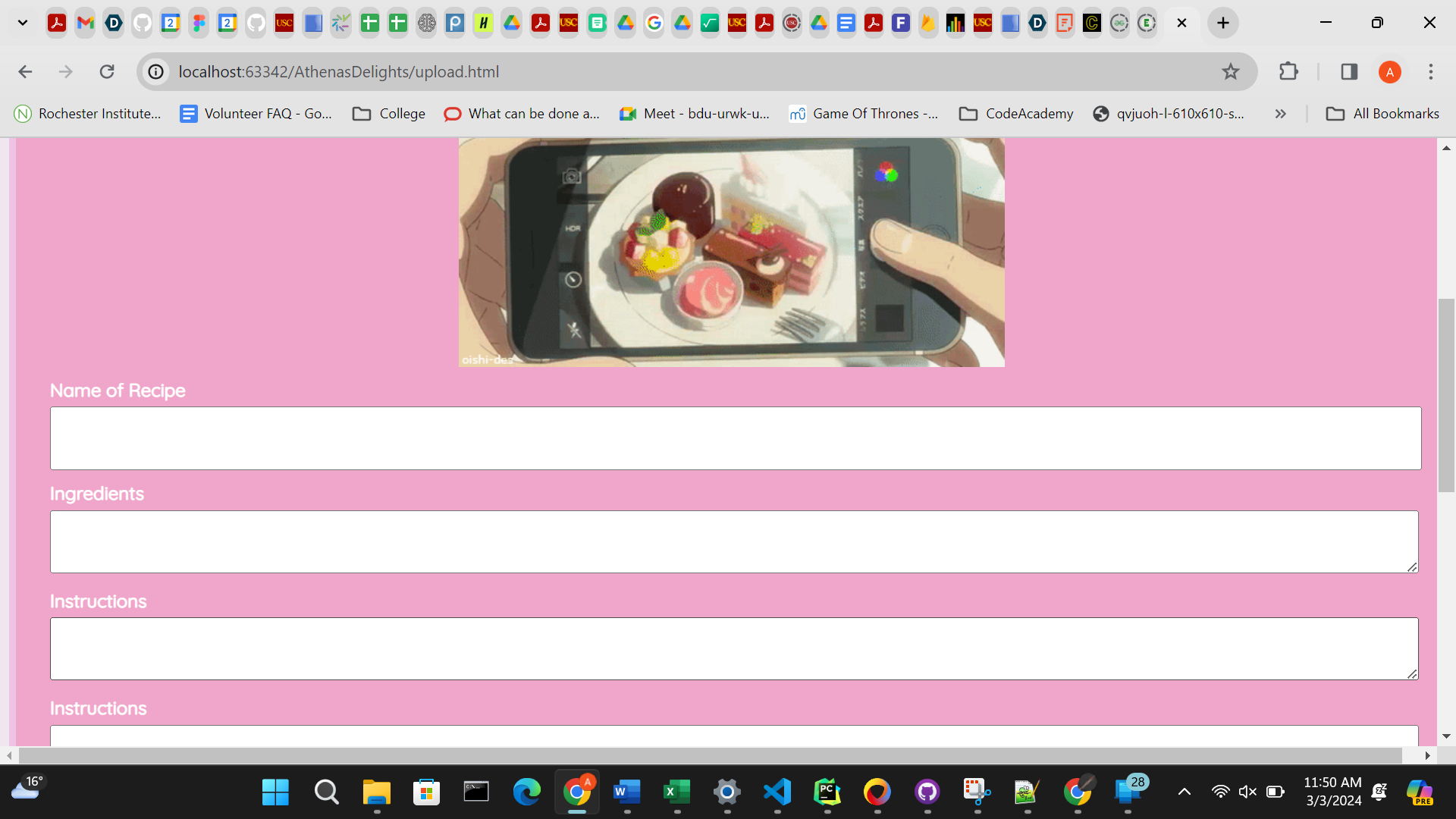1456x819 pixels.
Task: Bookmark this page with the star icon
Action: coord(1230,71)
